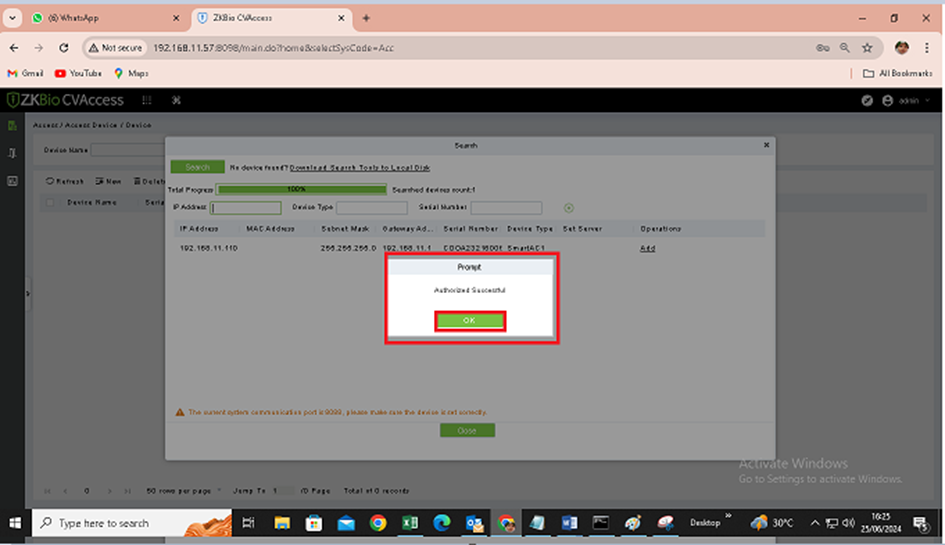This screenshot has height=545, width=945.
Task: Click the Total Progress bar at 100%
Action: coord(301,189)
